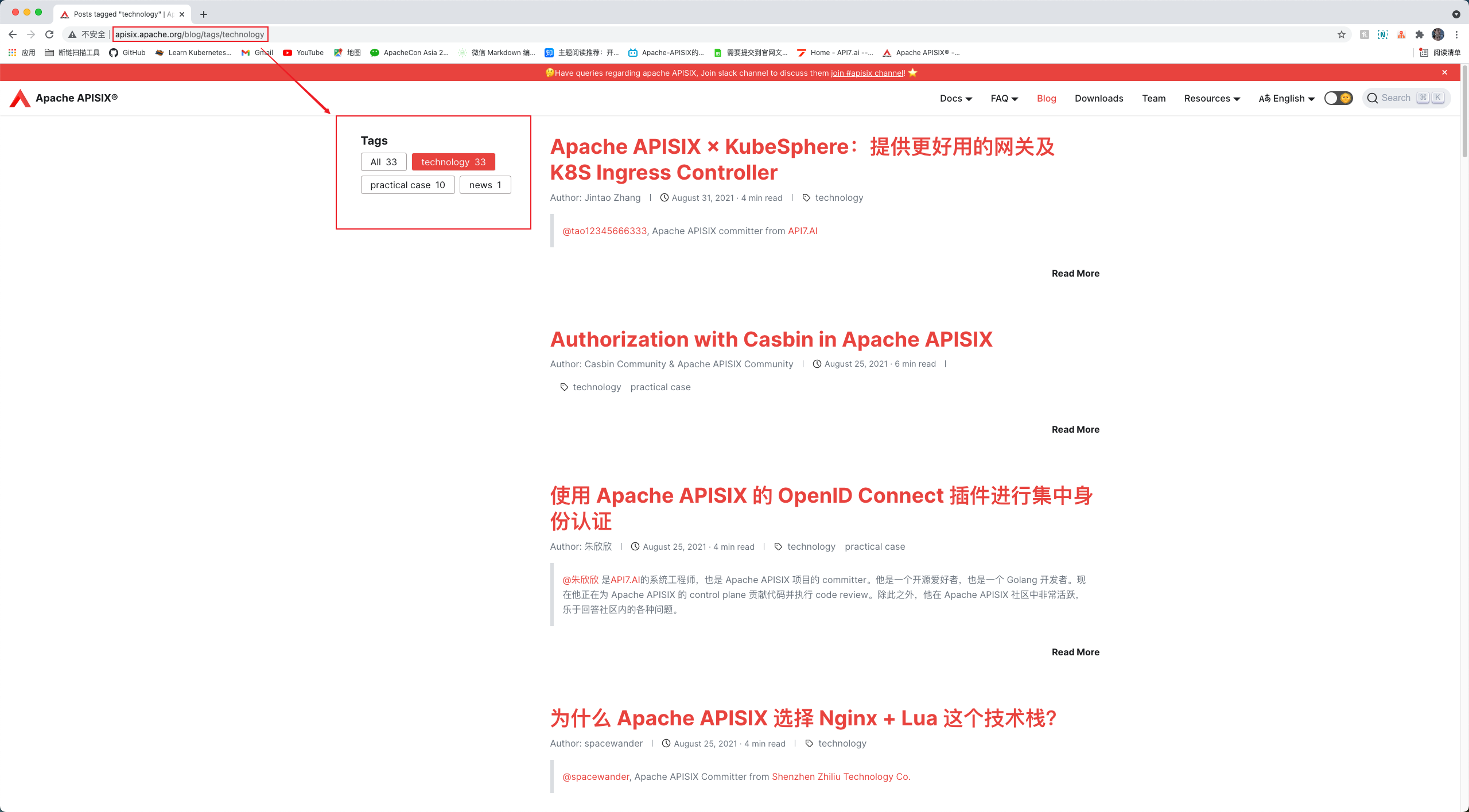Open Authorization with Casbin post title
Screen dimensions: 1469x812
pos(771,339)
